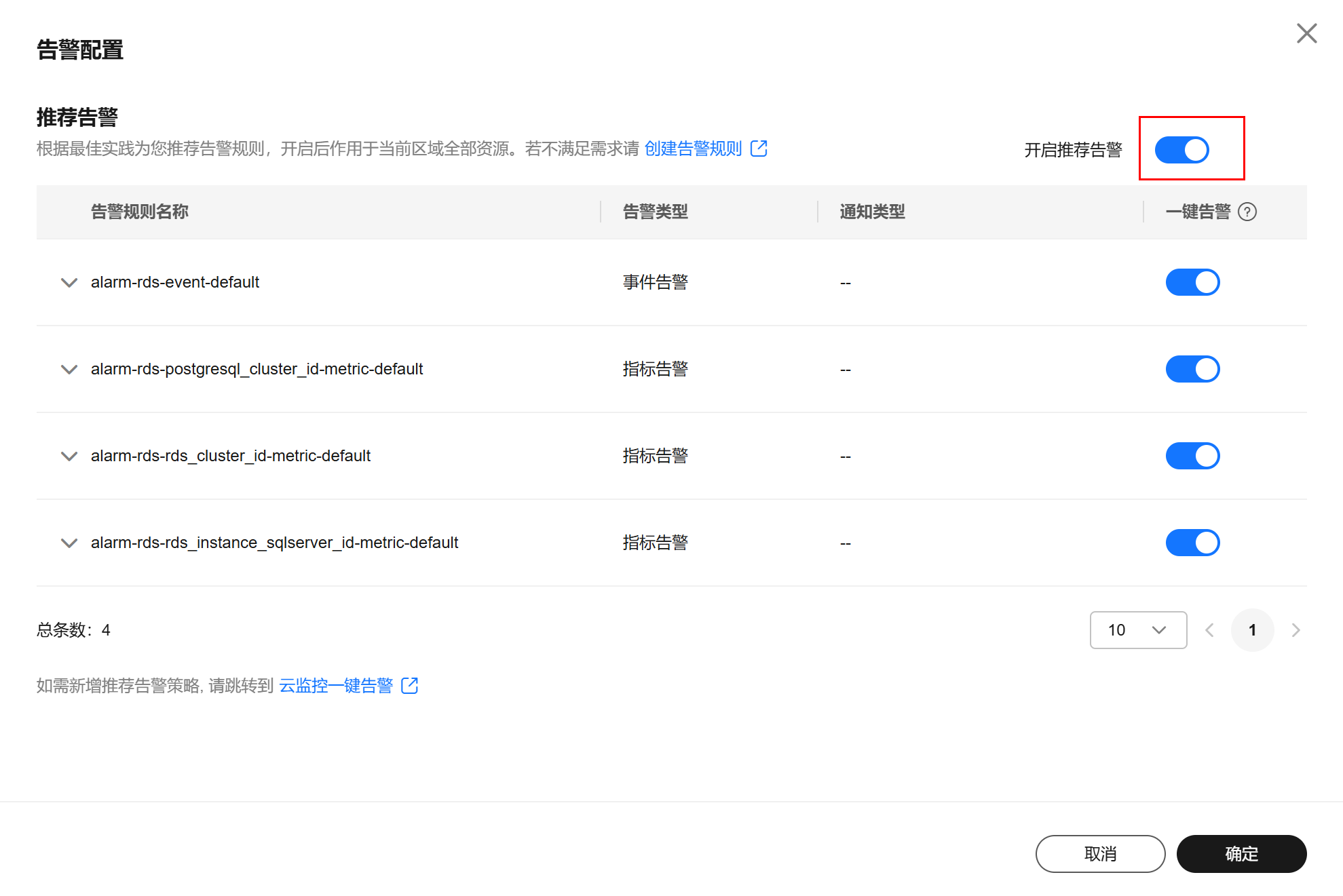Toggle alarm-rds-rds_instance_sqlserver_id-metric-default switch

click(1192, 543)
